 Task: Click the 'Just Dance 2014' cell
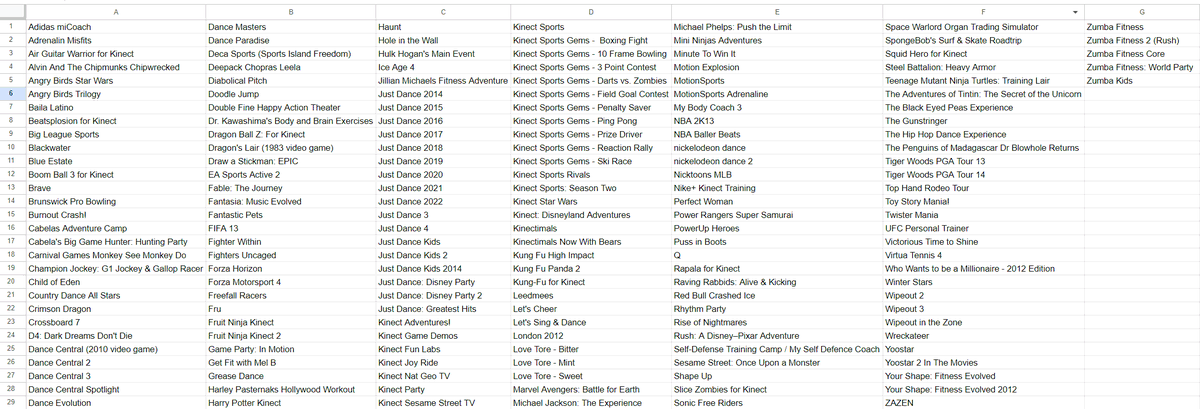coord(443,93)
